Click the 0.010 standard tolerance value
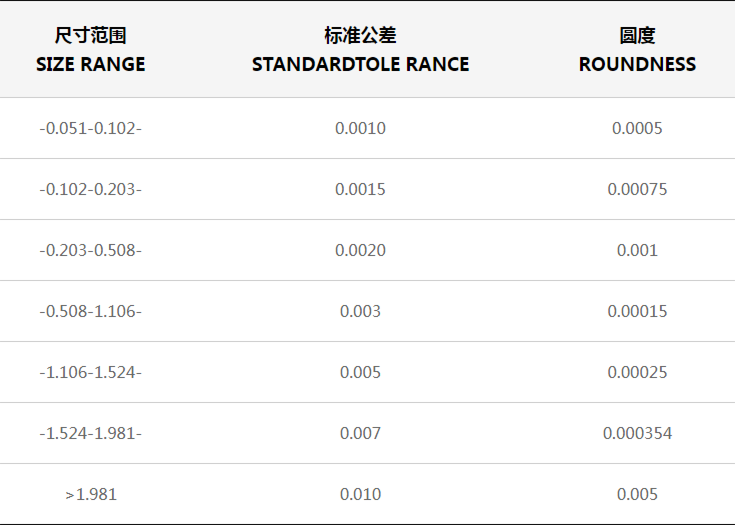This screenshot has height=525, width=735. click(360, 494)
